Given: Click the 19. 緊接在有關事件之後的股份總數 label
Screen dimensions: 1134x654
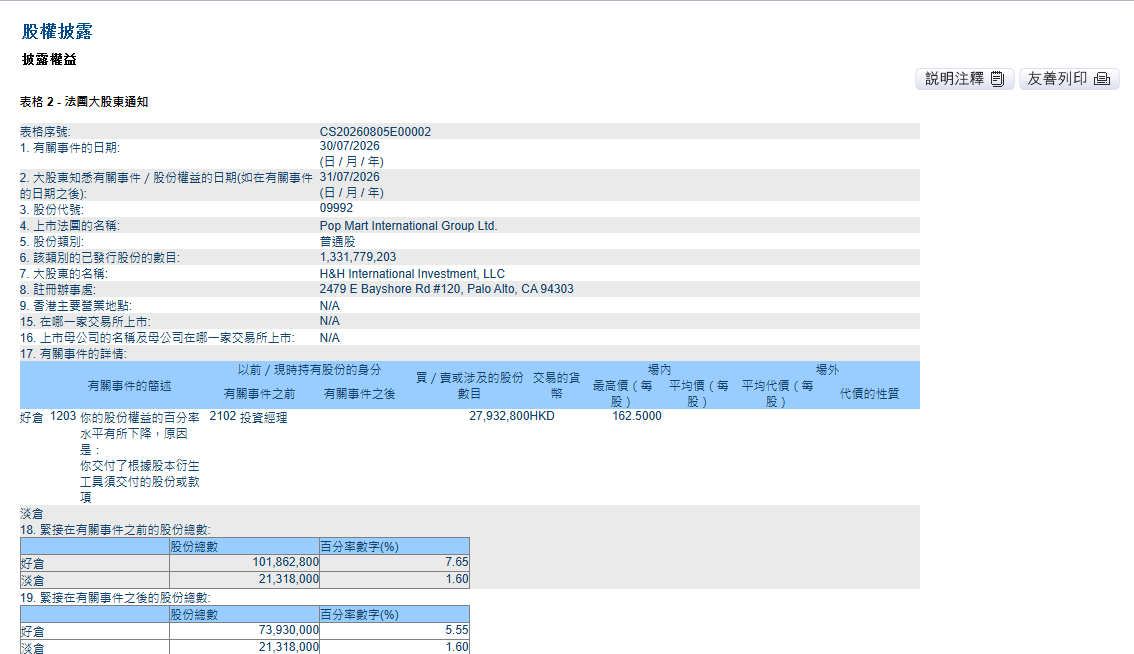Looking at the screenshot, I should point(115,598).
